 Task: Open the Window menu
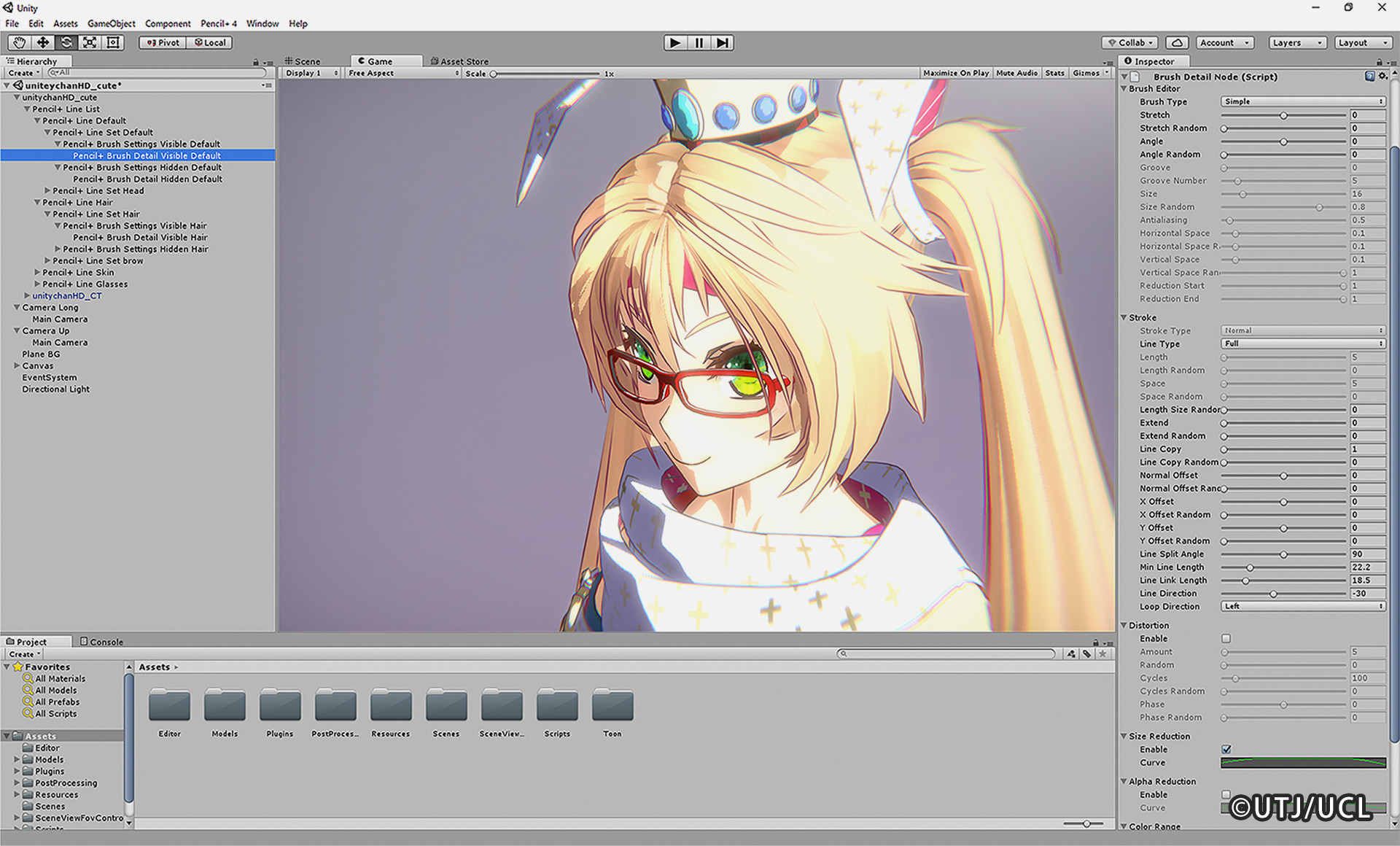(262, 23)
